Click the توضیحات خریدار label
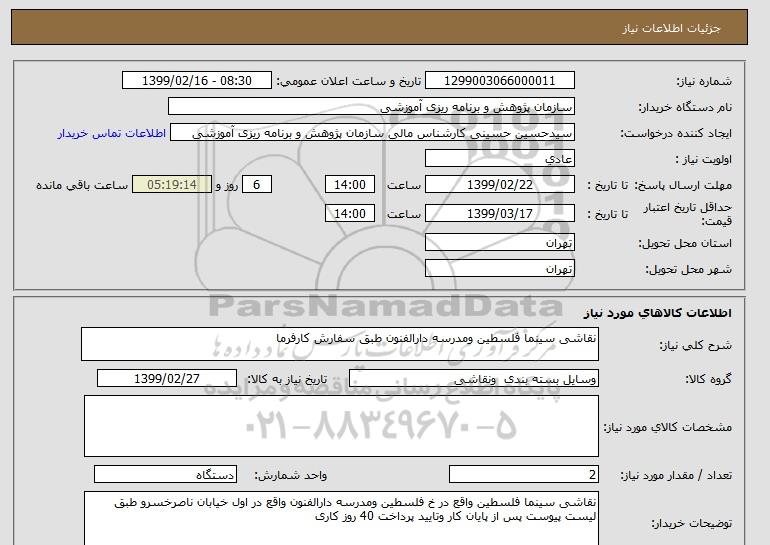The image size is (770, 545). click(x=691, y=523)
